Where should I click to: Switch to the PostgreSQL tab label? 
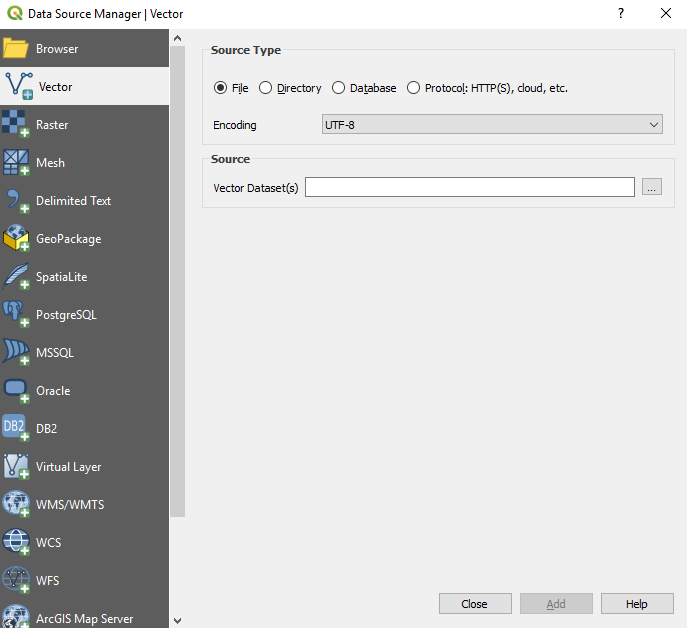pos(66,315)
